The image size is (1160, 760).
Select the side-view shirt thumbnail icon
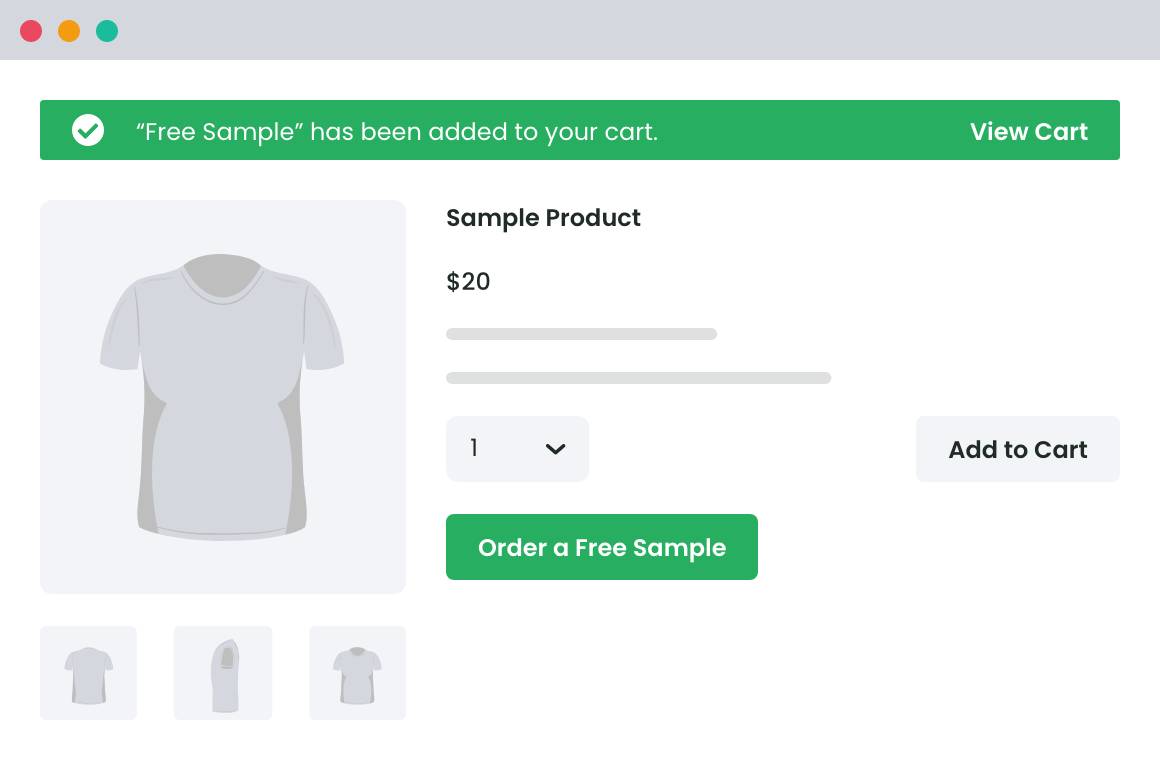point(222,672)
